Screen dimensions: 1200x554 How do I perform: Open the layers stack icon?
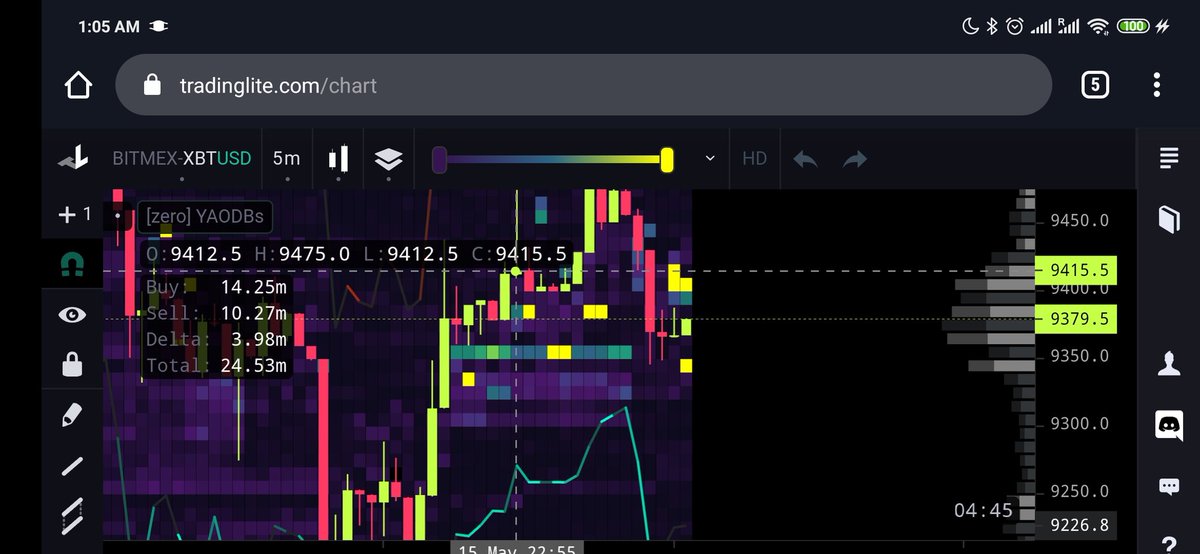pyautogui.click(x=388, y=158)
